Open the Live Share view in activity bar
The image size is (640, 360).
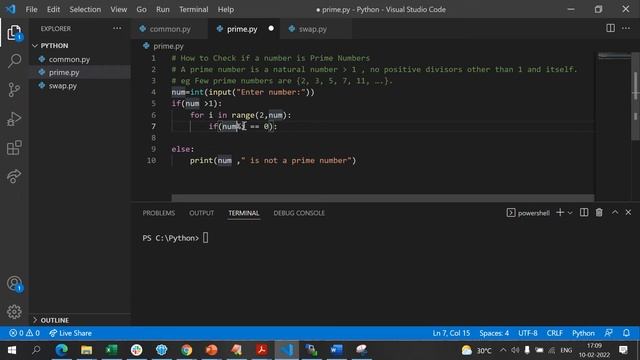point(14,176)
